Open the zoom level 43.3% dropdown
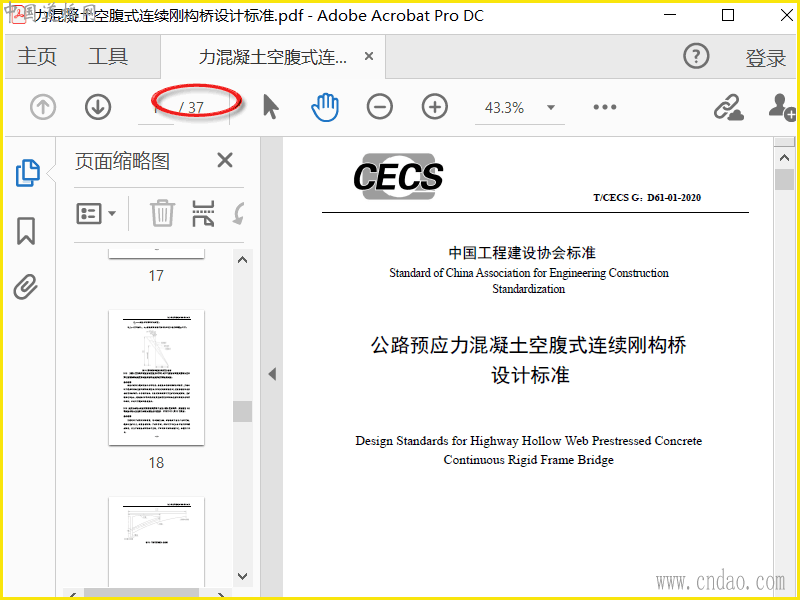The height and width of the screenshot is (600, 800). (551, 107)
